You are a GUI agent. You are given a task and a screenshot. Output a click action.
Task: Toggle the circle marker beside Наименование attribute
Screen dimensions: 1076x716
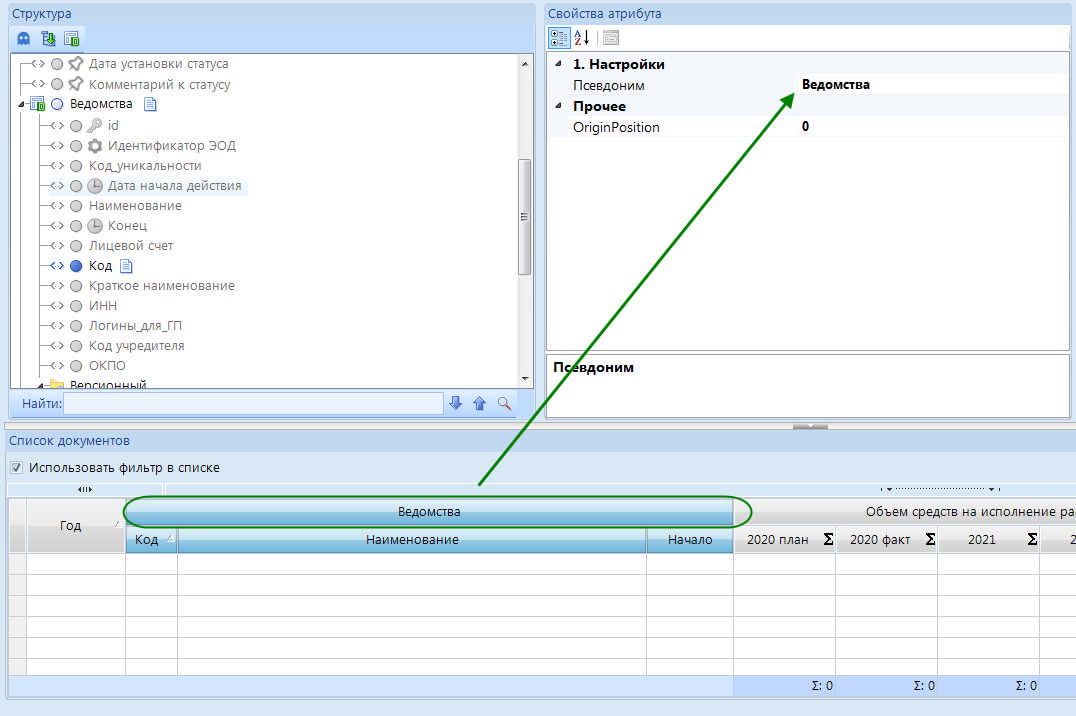pos(77,206)
